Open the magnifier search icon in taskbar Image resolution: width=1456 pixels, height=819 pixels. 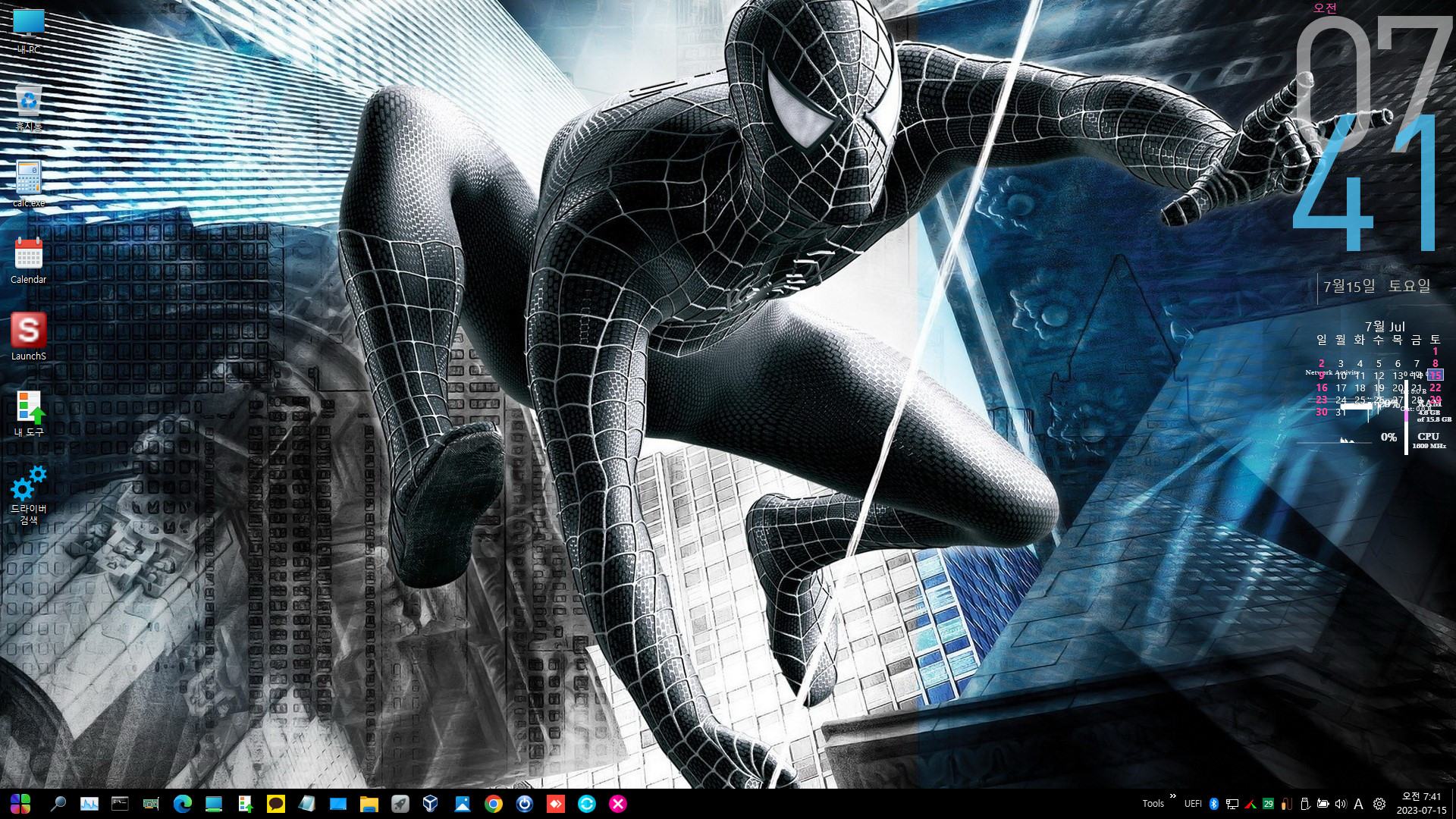[x=58, y=804]
